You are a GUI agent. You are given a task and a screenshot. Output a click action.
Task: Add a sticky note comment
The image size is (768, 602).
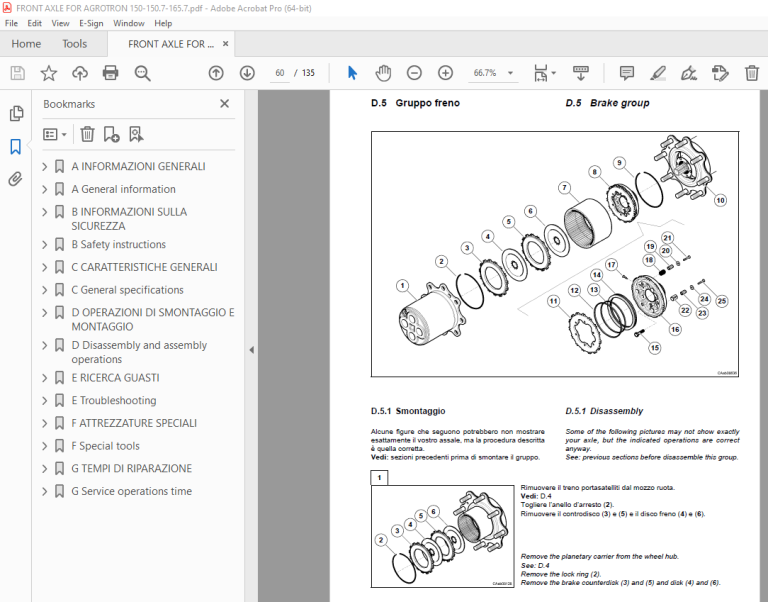click(627, 73)
